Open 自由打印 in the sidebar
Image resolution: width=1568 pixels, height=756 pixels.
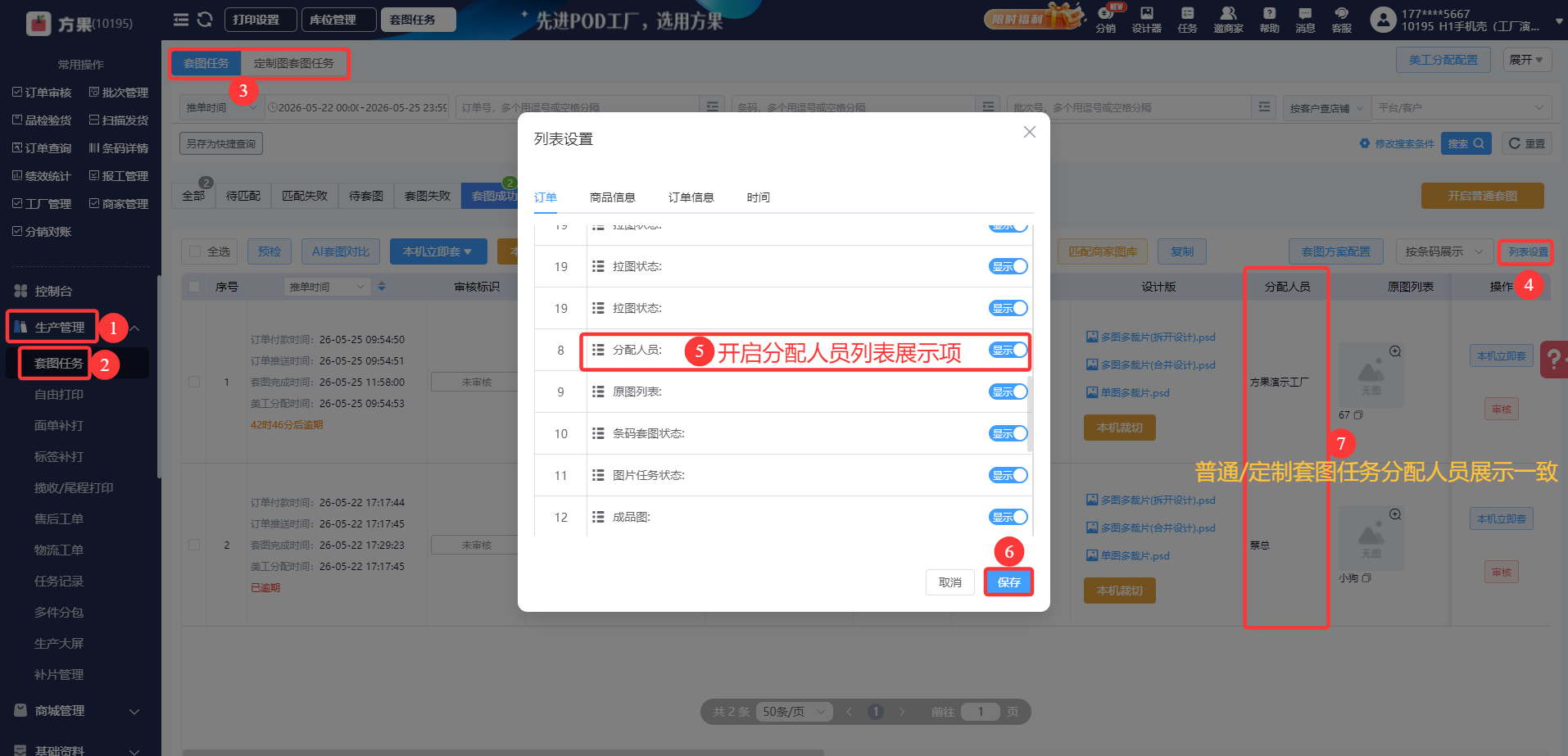59,394
